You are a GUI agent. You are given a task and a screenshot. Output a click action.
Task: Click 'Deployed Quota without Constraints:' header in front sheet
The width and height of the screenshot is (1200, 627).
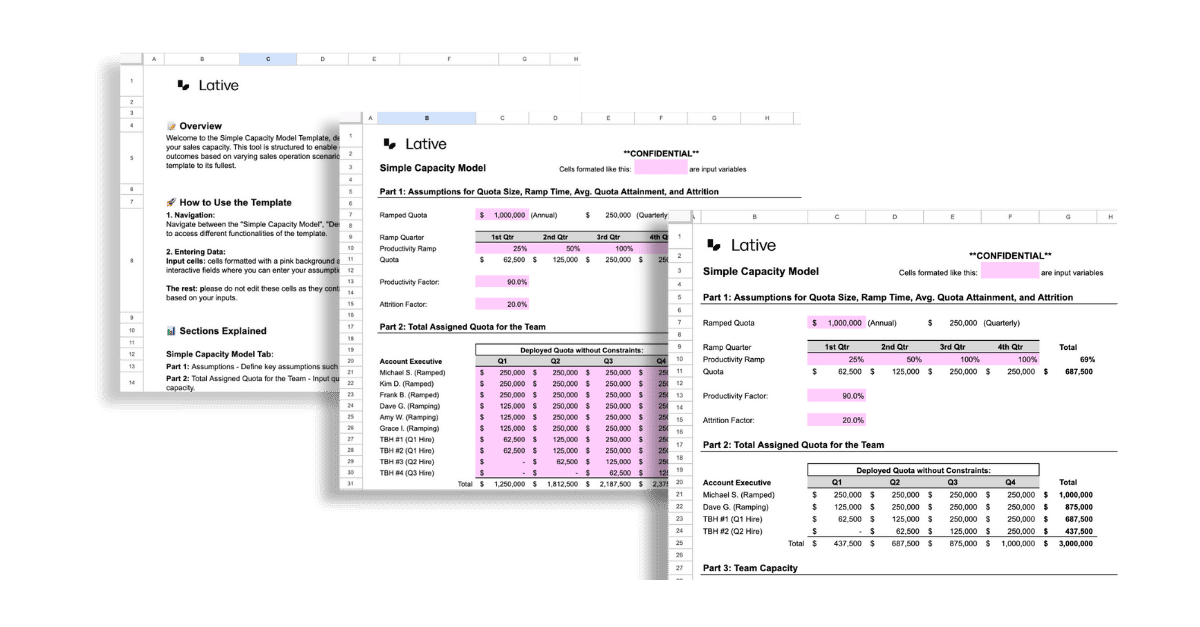[x=923, y=470]
